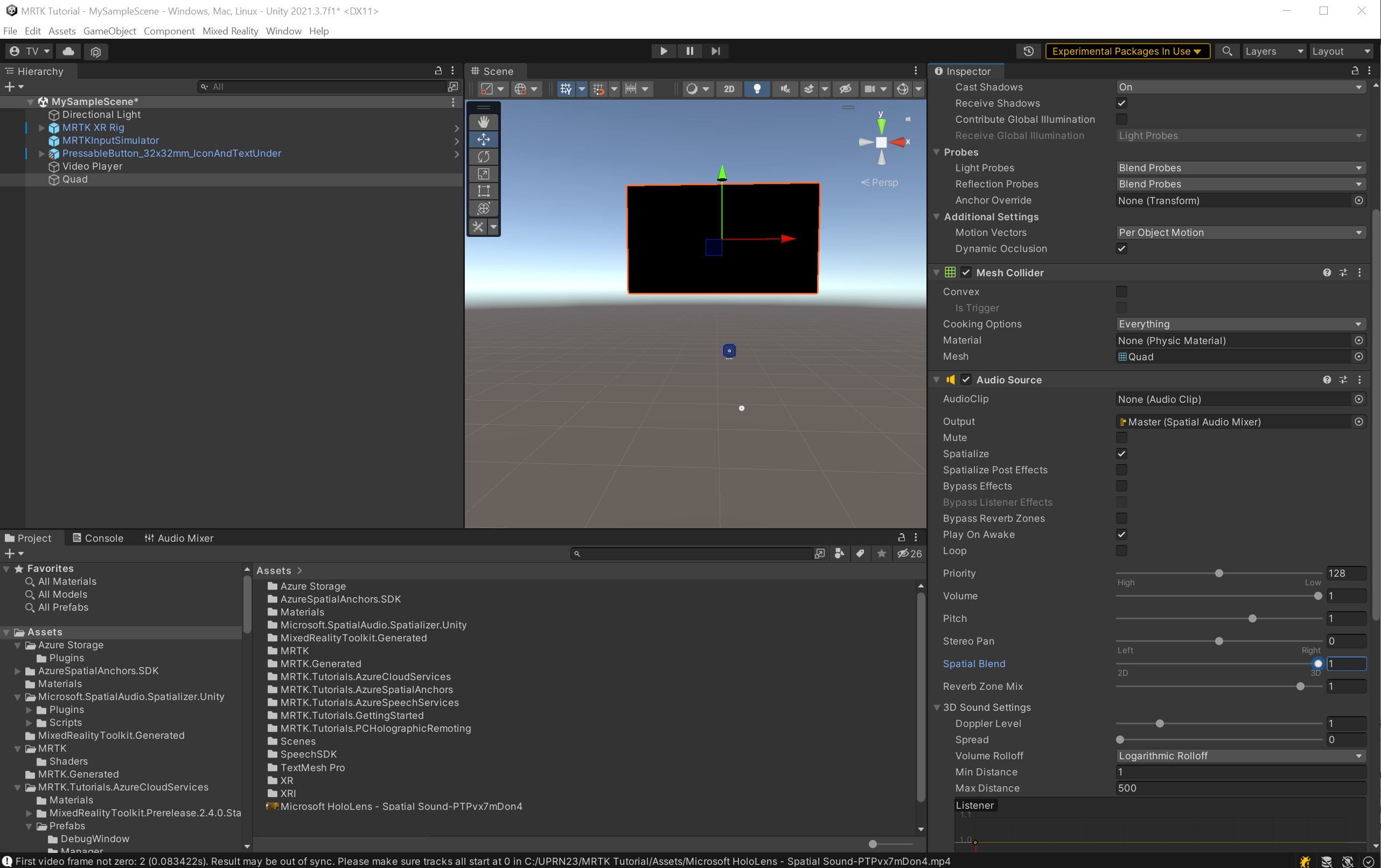
Task: Click the Spatial Blend slider handle
Action: 1319,664
